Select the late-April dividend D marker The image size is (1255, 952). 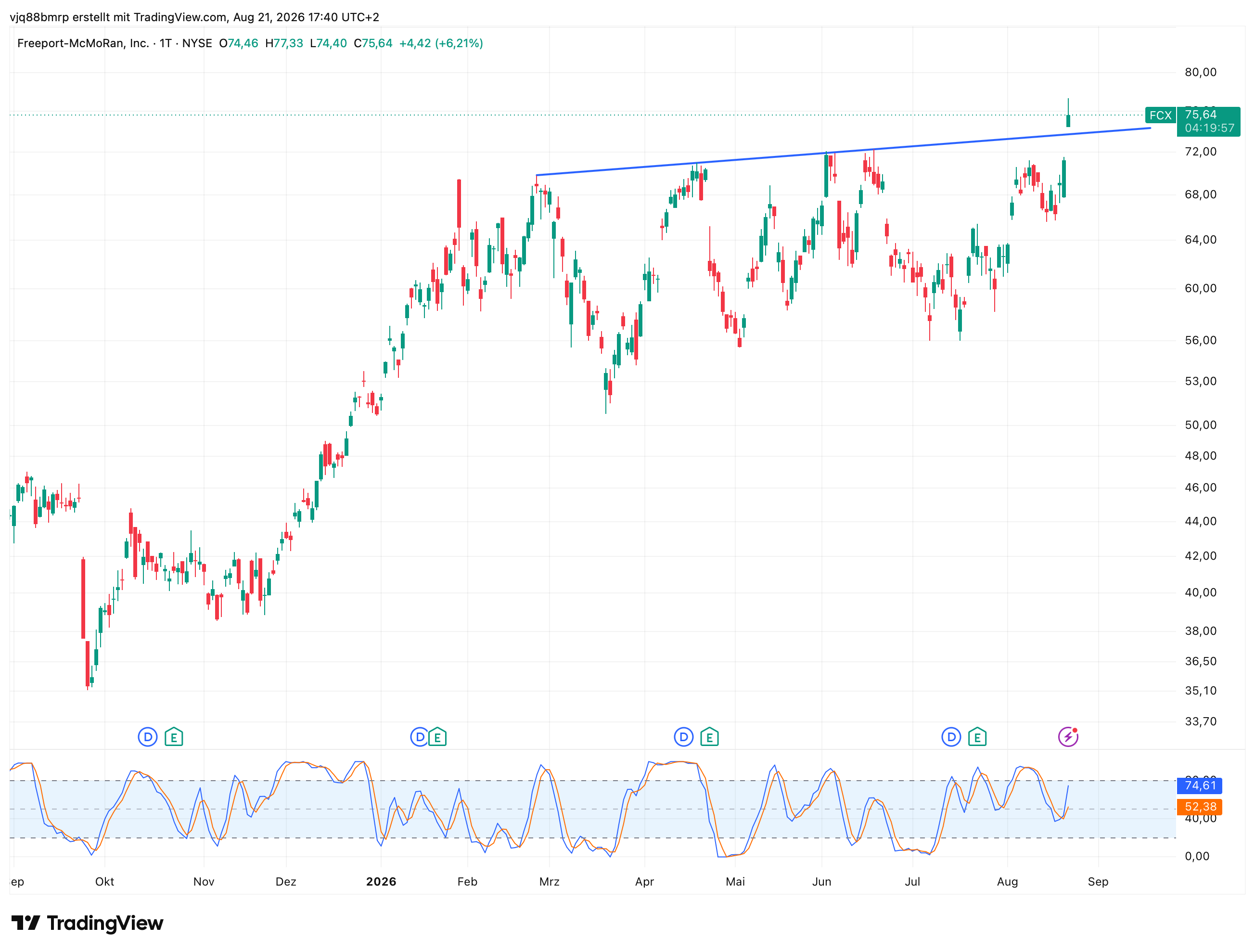pyautogui.click(x=684, y=737)
